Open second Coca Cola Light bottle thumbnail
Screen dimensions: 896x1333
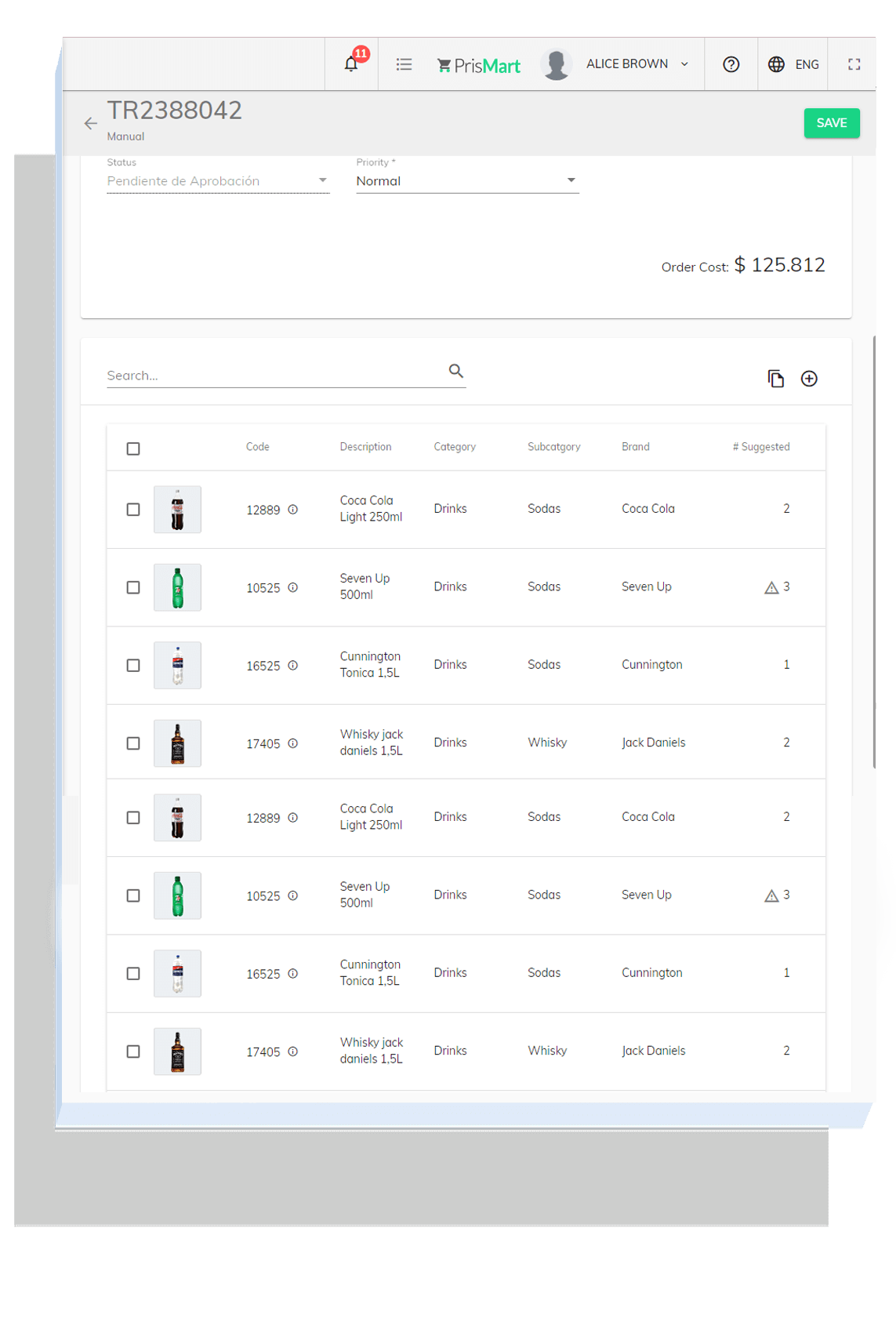177,818
